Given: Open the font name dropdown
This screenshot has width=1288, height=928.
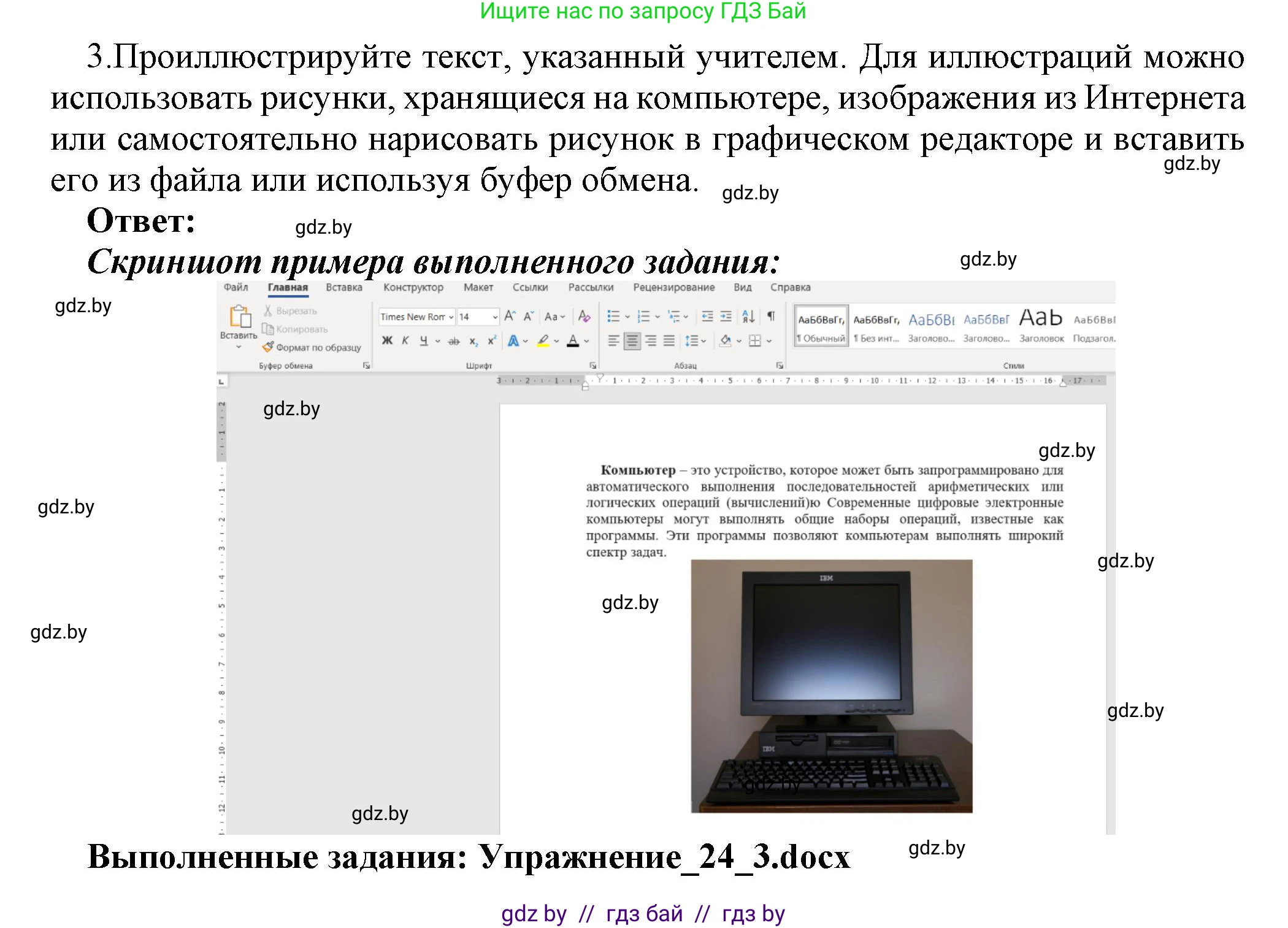Looking at the screenshot, I should pos(450,317).
